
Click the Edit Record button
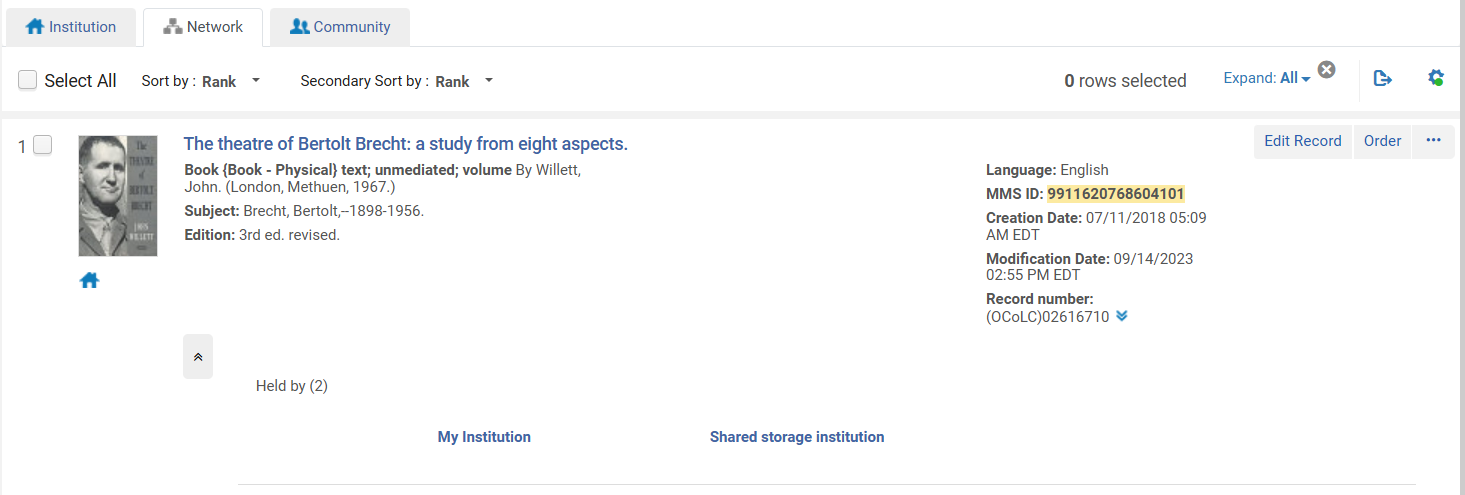(x=1302, y=141)
